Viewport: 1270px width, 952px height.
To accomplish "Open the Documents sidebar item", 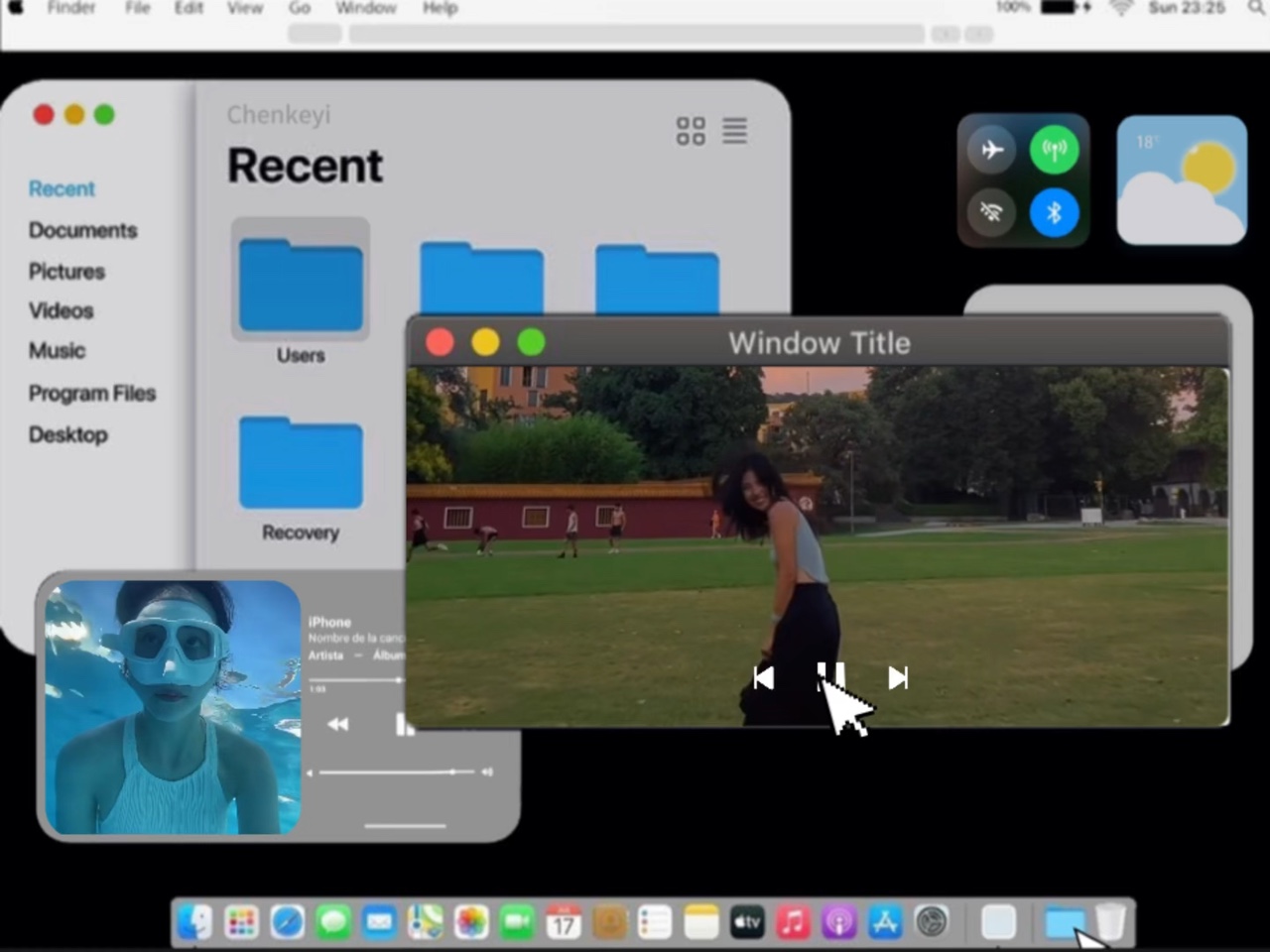I will tap(82, 230).
